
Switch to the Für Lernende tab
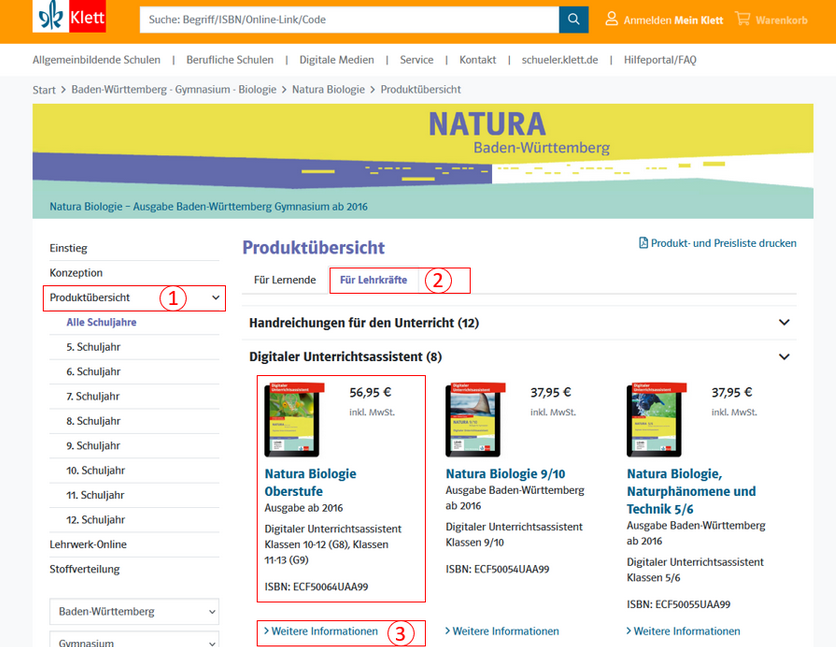[x=284, y=280]
